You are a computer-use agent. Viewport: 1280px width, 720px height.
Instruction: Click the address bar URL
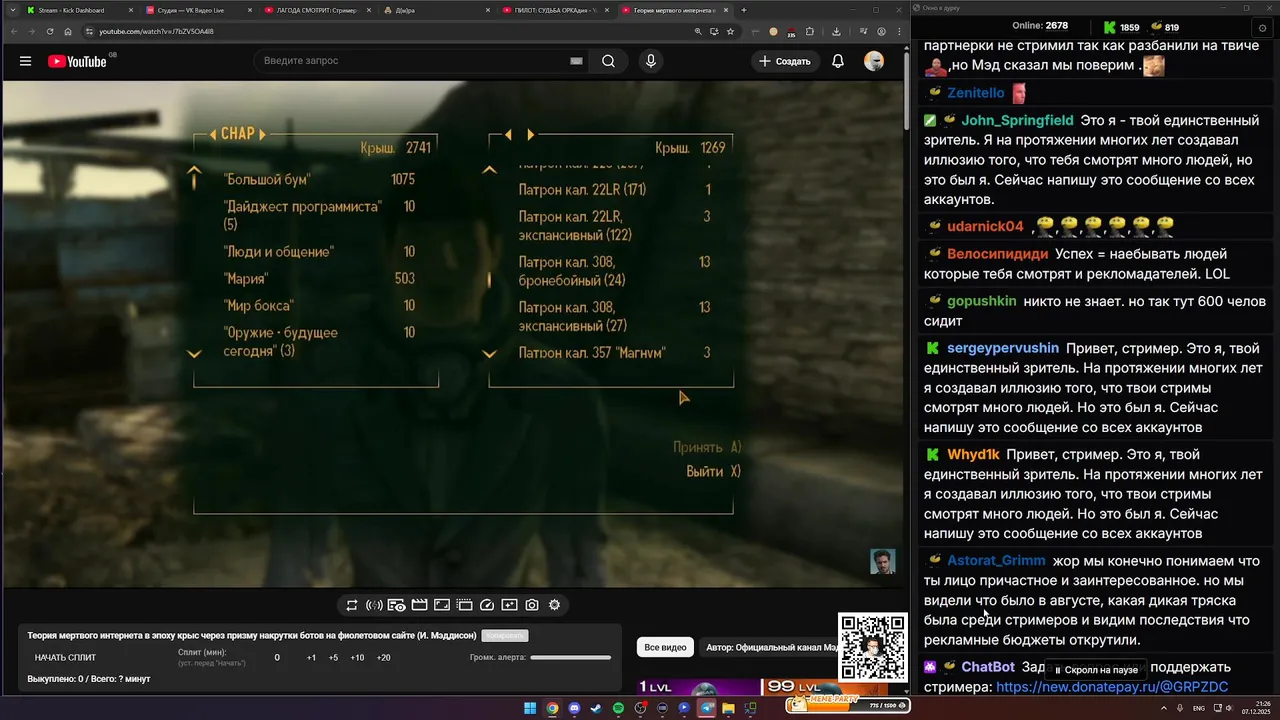(157, 31)
